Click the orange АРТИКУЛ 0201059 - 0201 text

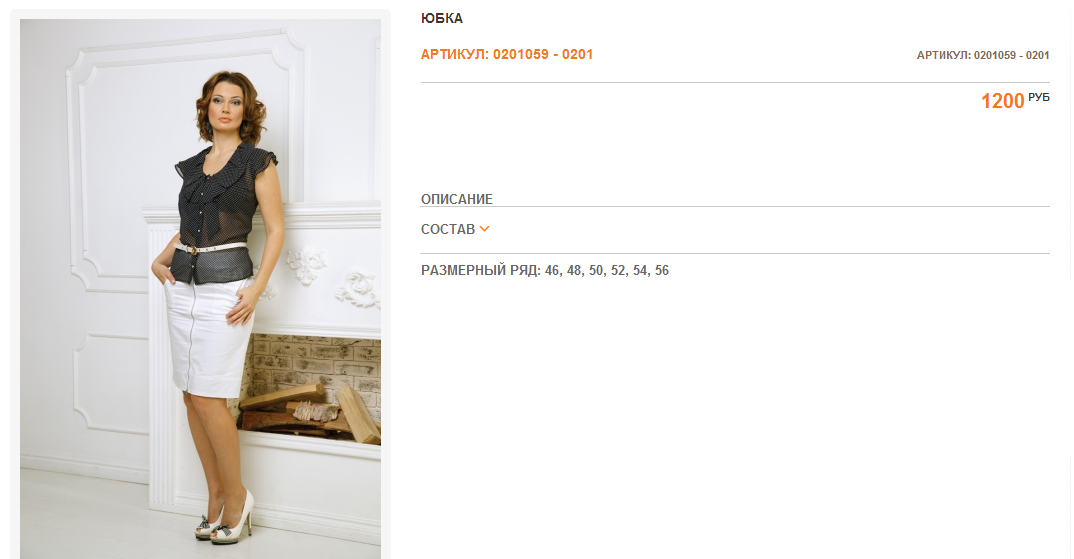pos(507,54)
